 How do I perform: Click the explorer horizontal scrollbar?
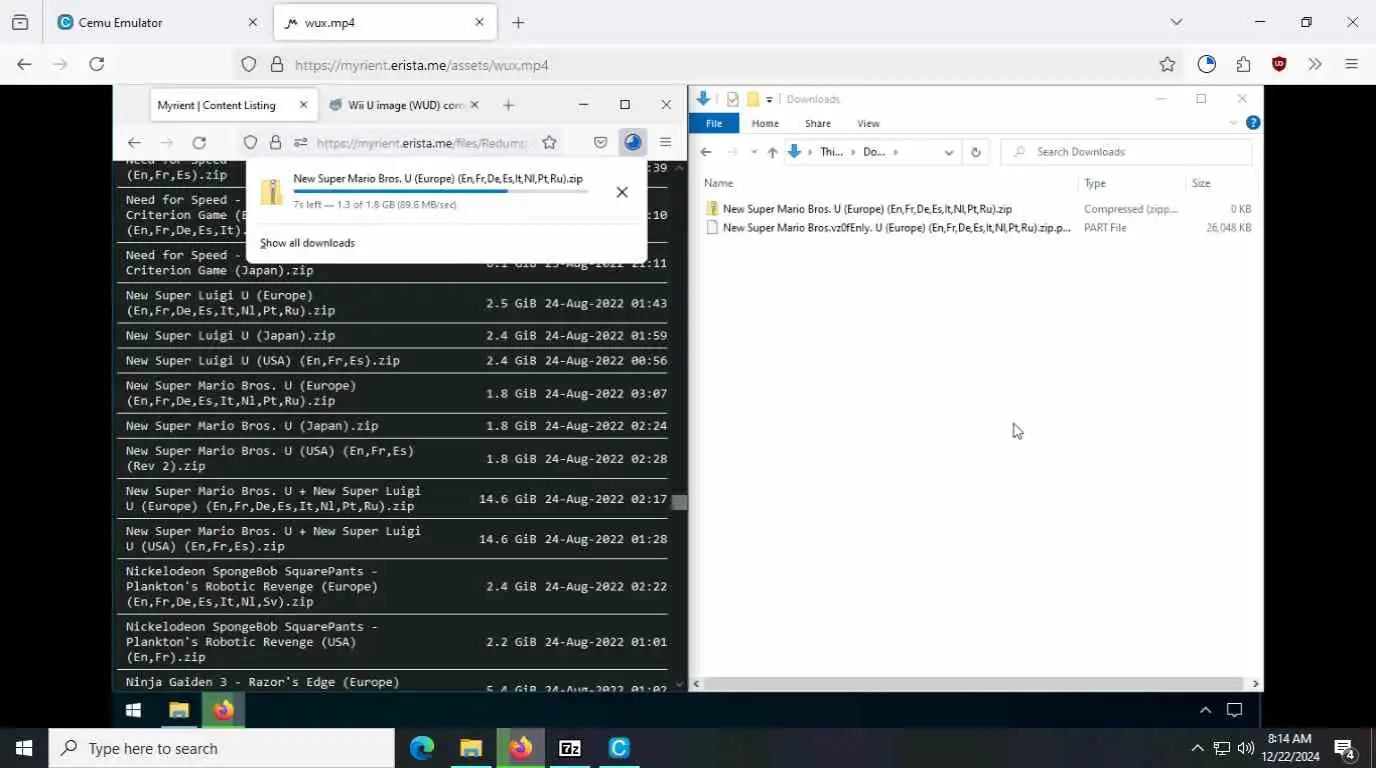point(975,684)
